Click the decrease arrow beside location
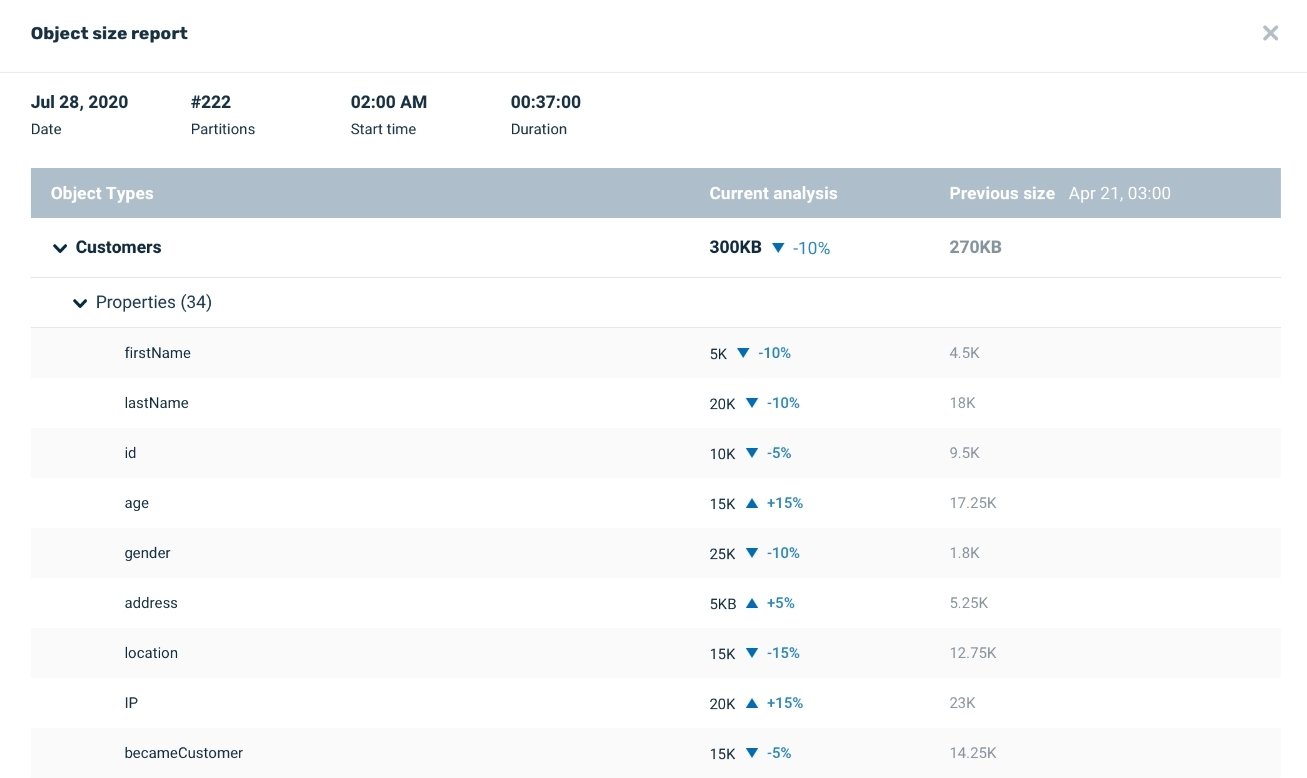Image resolution: width=1307 pixels, height=778 pixels. (751, 653)
